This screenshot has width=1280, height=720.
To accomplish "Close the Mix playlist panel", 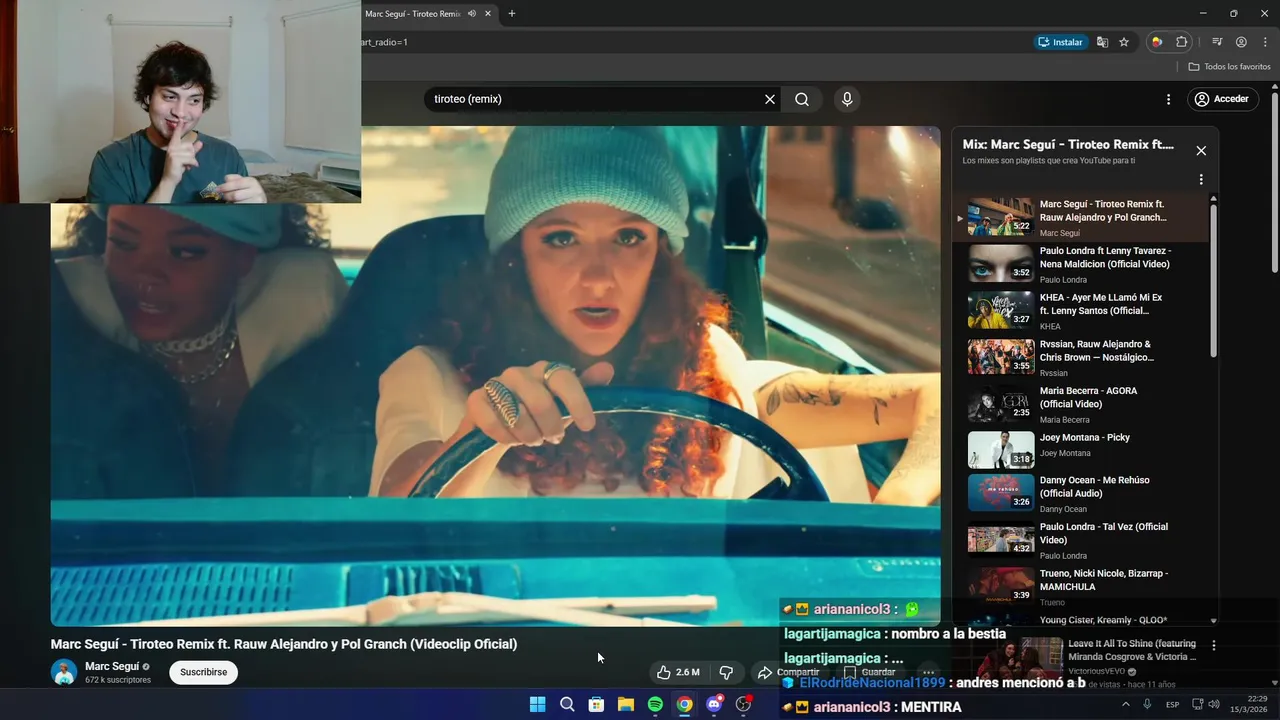I will [x=1201, y=151].
